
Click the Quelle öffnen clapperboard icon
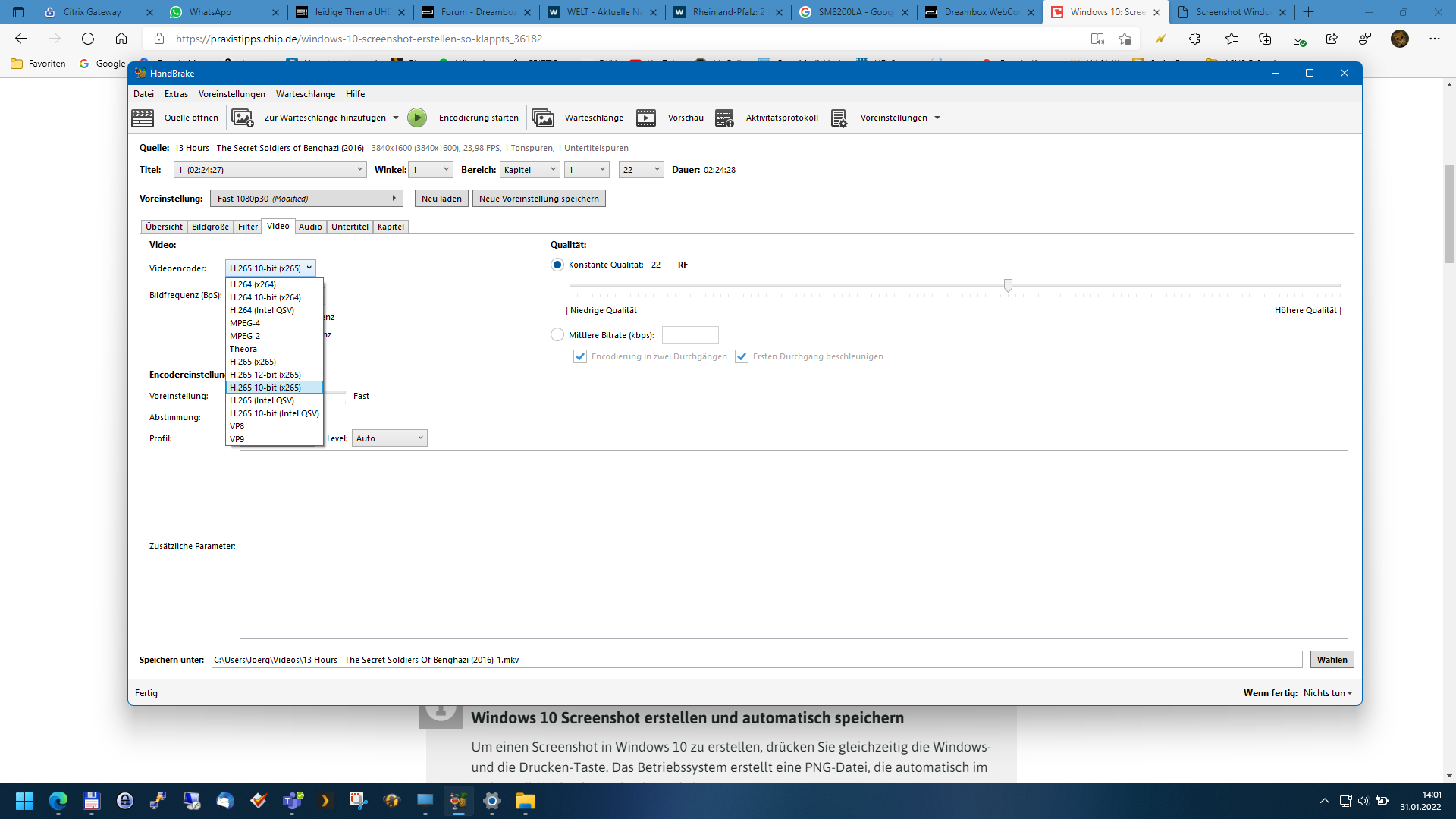(143, 118)
